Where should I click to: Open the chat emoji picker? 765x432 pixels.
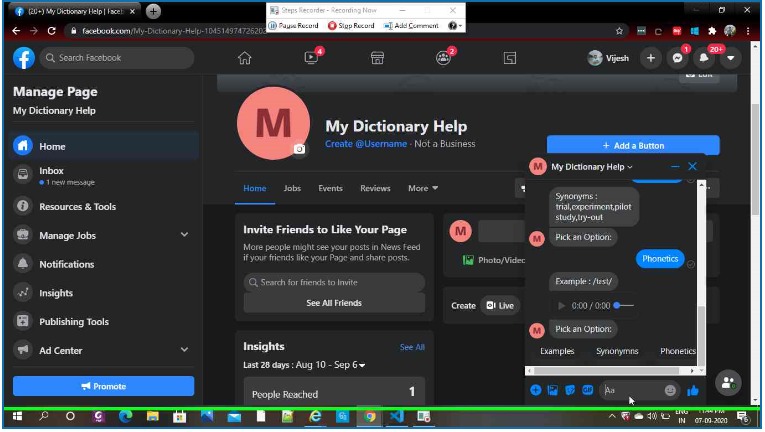coord(670,391)
